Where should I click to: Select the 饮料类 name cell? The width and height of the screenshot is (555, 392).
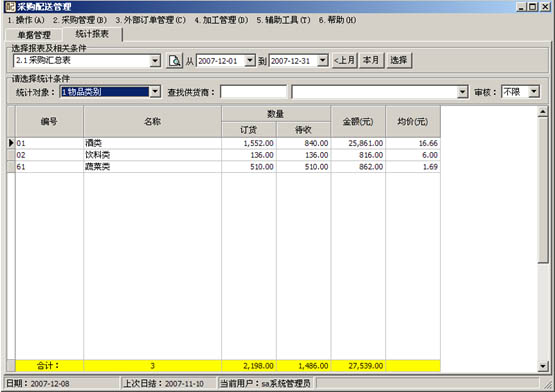tap(153, 155)
